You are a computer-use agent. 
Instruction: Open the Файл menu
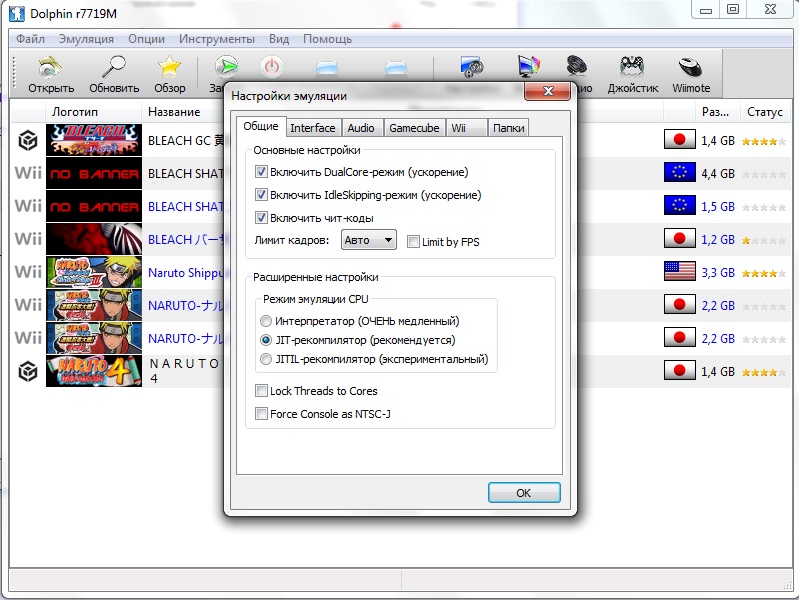point(30,39)
